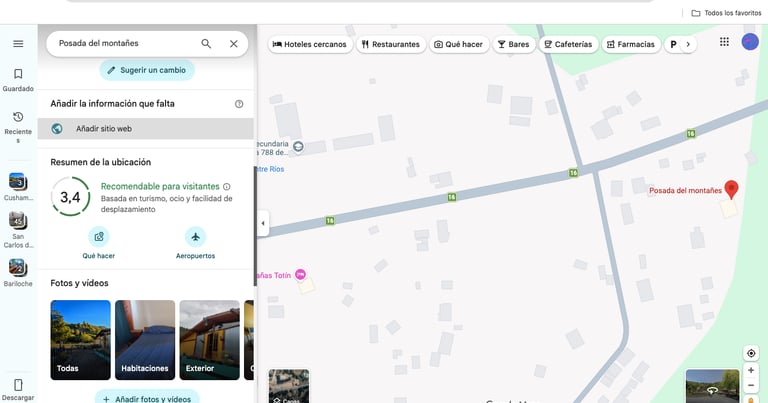
Task: Click the Posada del montañes map label
Action: pos(685,190)
